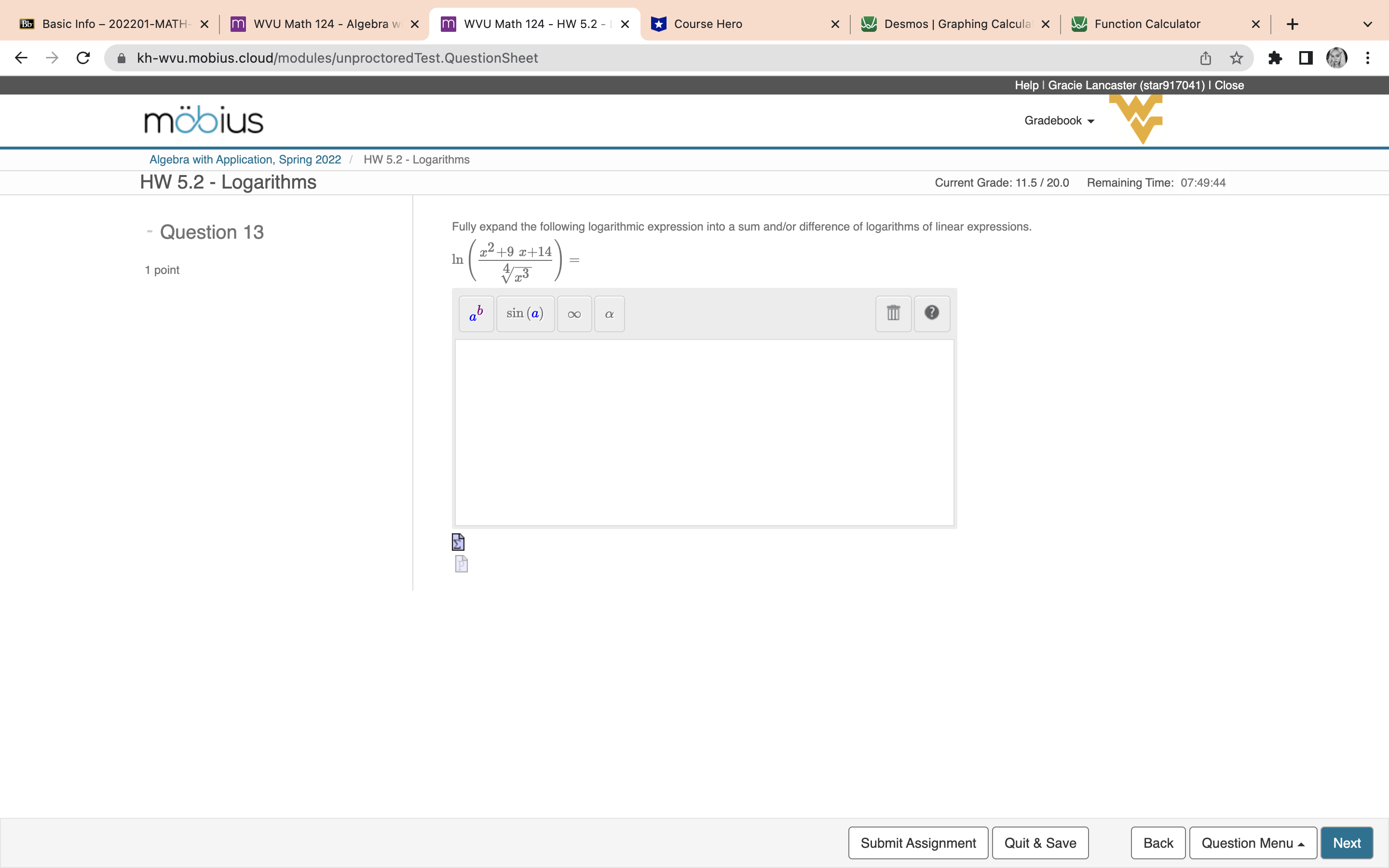
Task: Toggle the Chrome side panel icon
Action: coord(1306,58)
